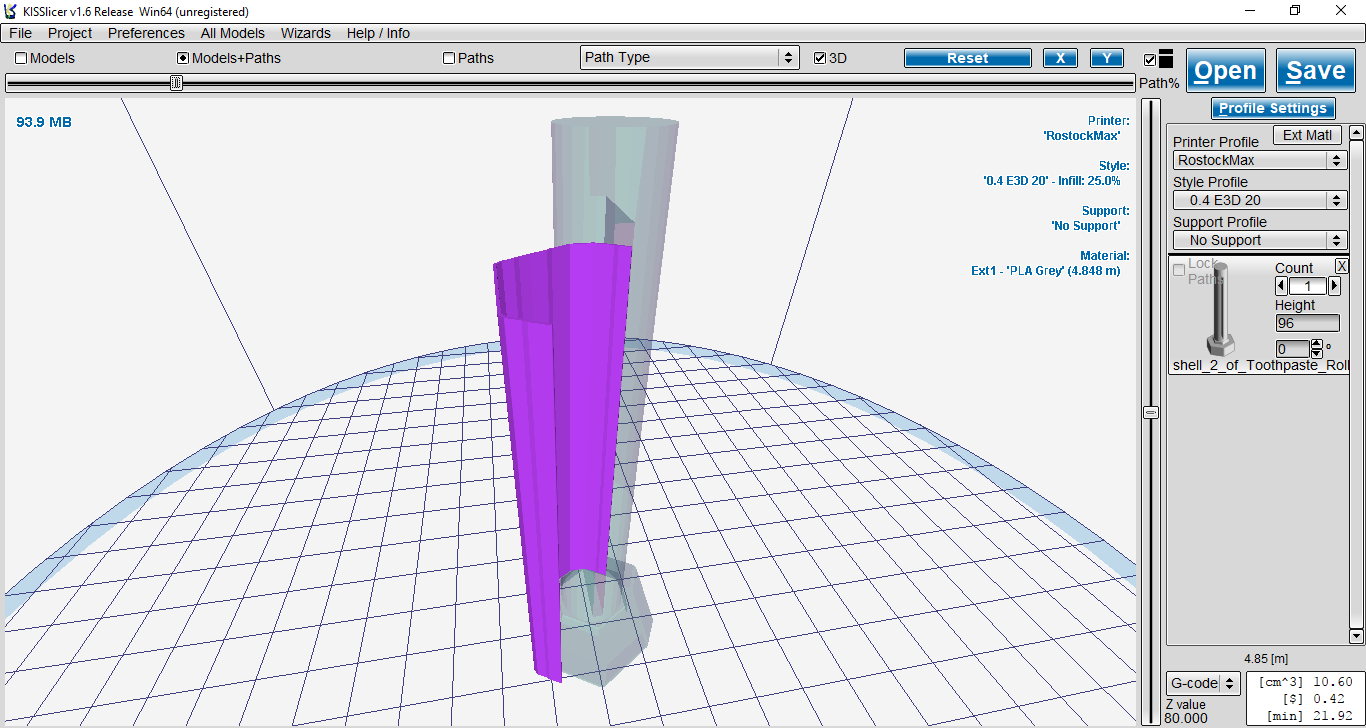This screenshot has height=728, width=1366.
Task: Click model list scrollbar down arrow
Action: click(x=1356, y=636)
